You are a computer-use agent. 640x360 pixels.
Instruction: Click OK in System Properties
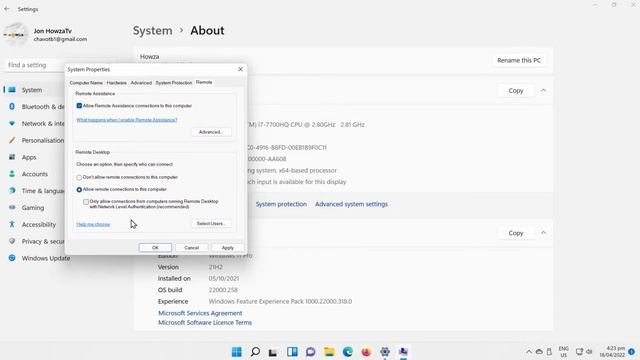pos(155,247)
